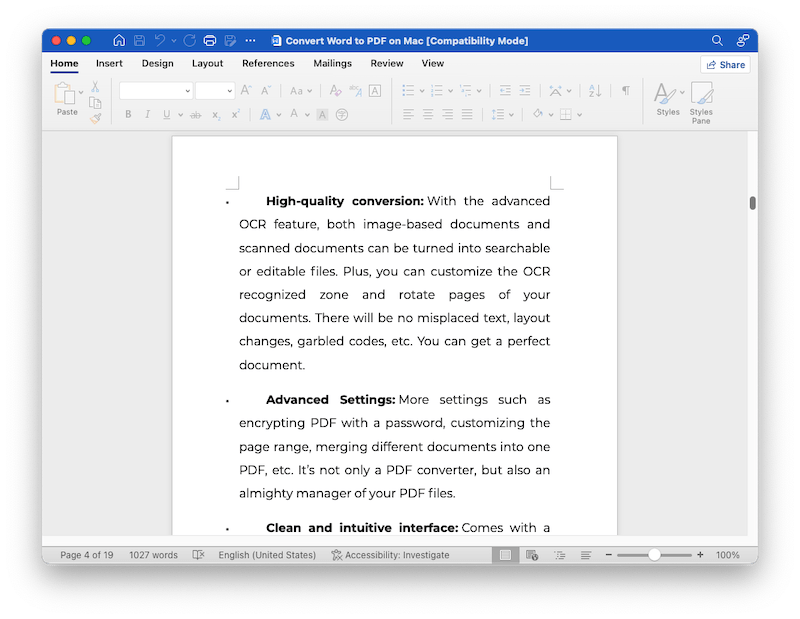Open the font name dropdown
This screenshot has width=800, height=619.
[155, 91]
